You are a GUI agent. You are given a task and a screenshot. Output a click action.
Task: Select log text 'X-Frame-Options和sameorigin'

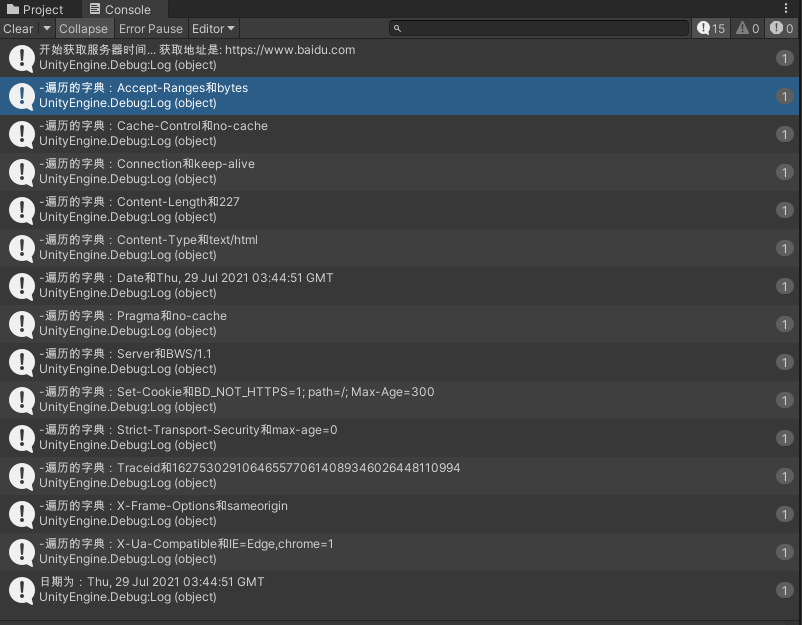pos(202,505)
